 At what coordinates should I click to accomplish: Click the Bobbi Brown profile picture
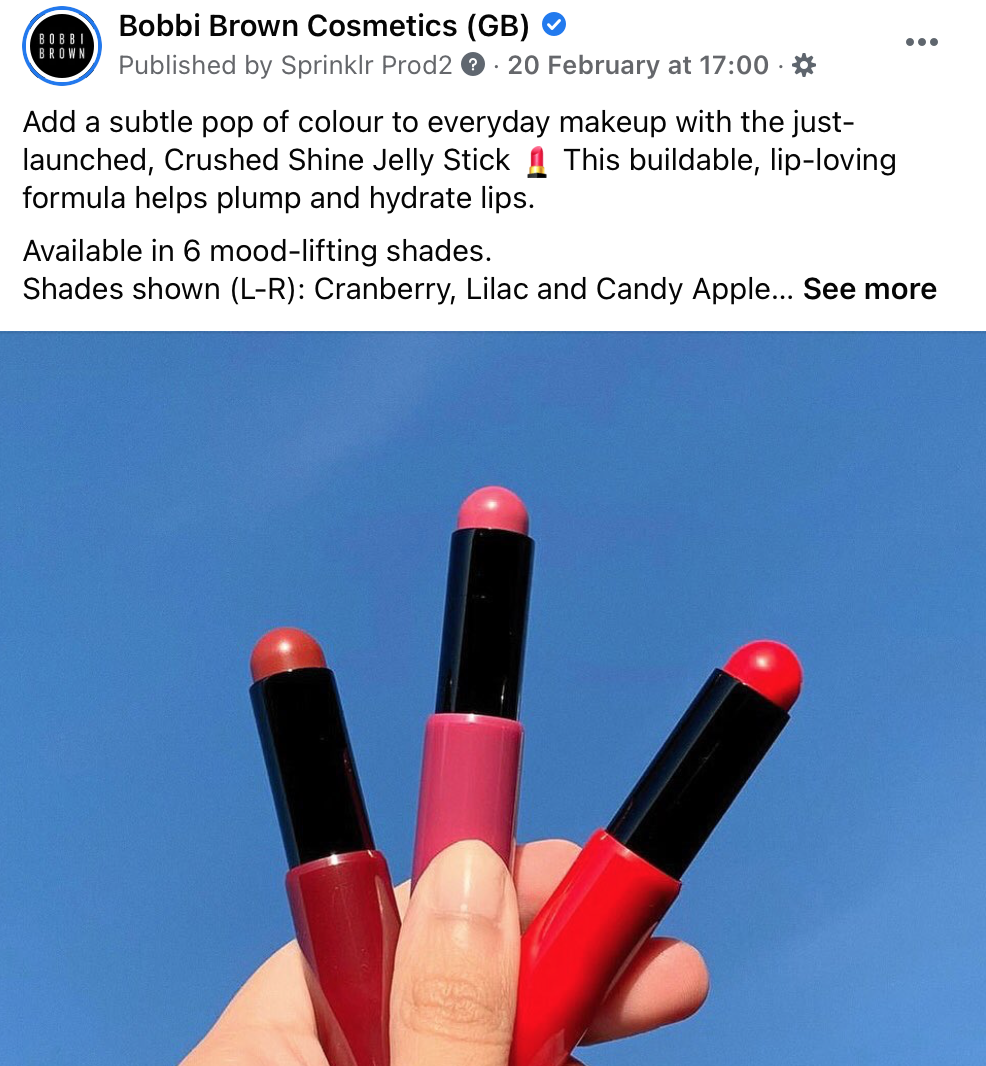pyautogui.click(x=62, y=46)
